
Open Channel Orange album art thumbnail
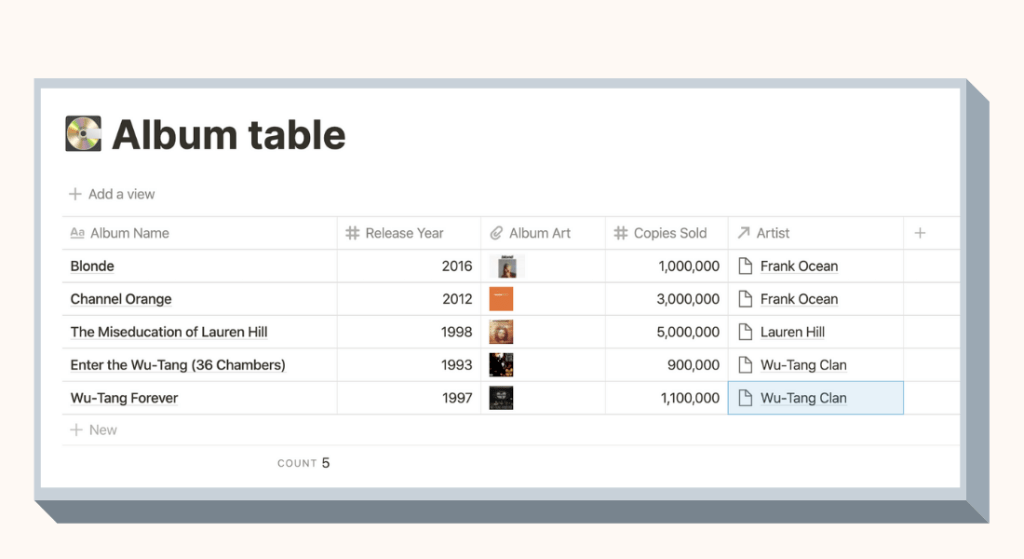[501, 299]
